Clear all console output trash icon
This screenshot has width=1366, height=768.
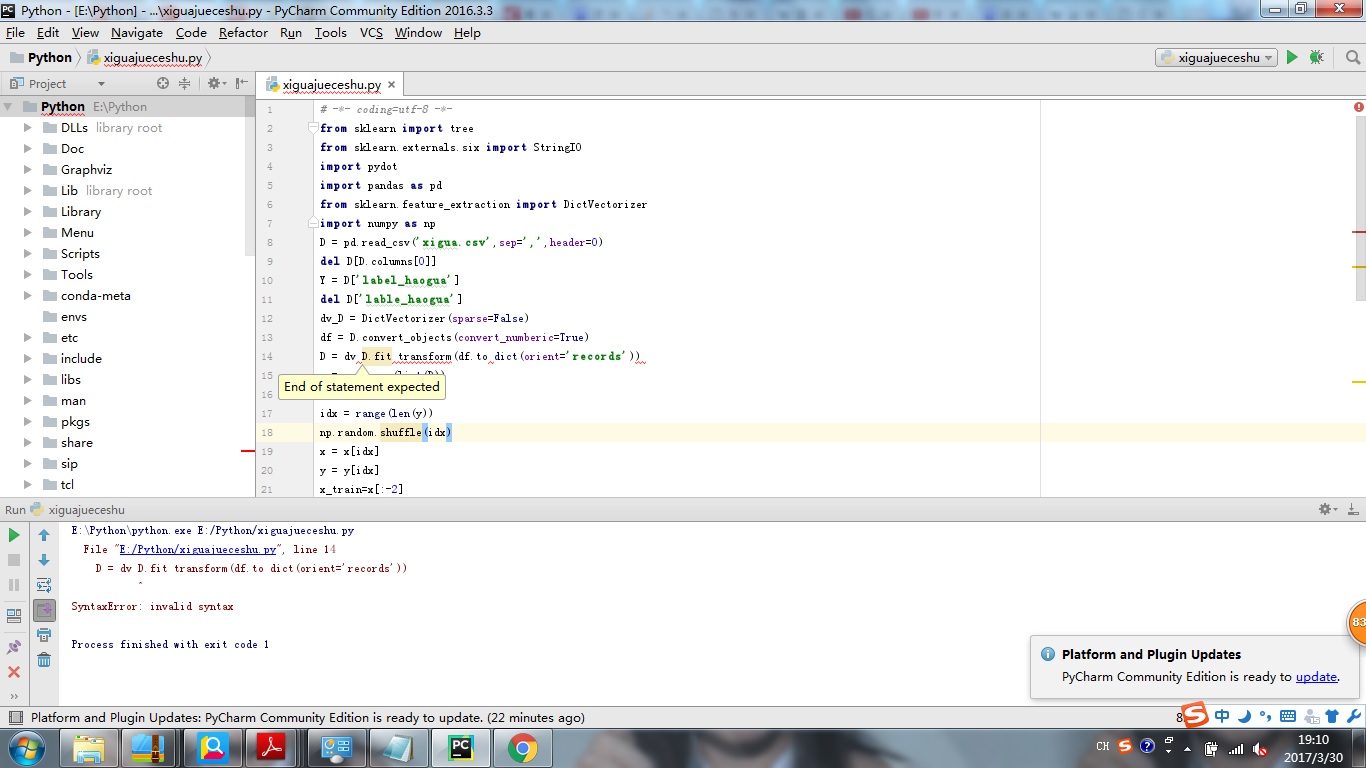pyautogui.click(x=44, y=660)
